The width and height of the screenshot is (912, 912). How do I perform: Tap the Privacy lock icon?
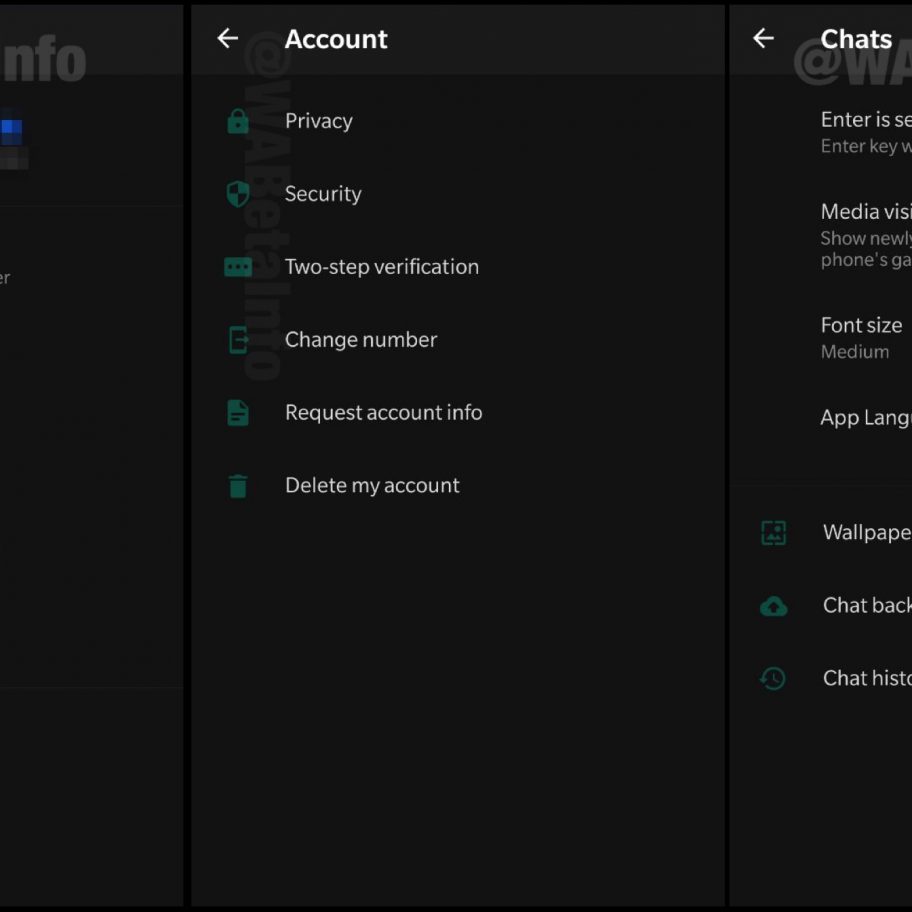click(238, 122)
